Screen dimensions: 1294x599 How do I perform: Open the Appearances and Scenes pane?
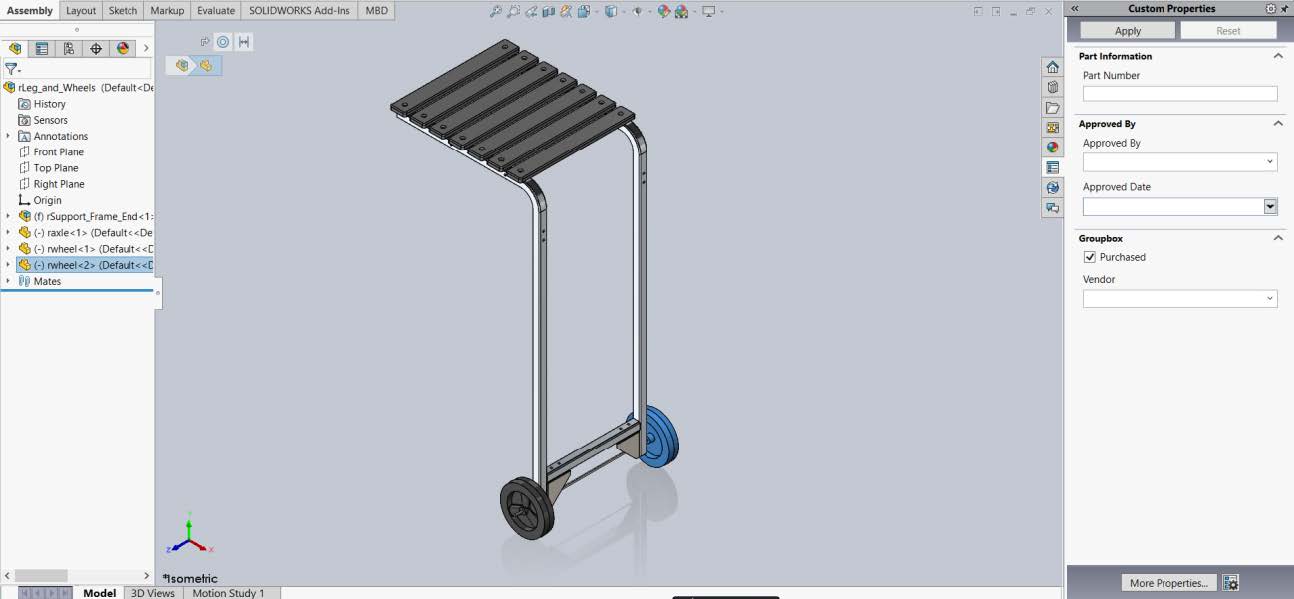1052,147
